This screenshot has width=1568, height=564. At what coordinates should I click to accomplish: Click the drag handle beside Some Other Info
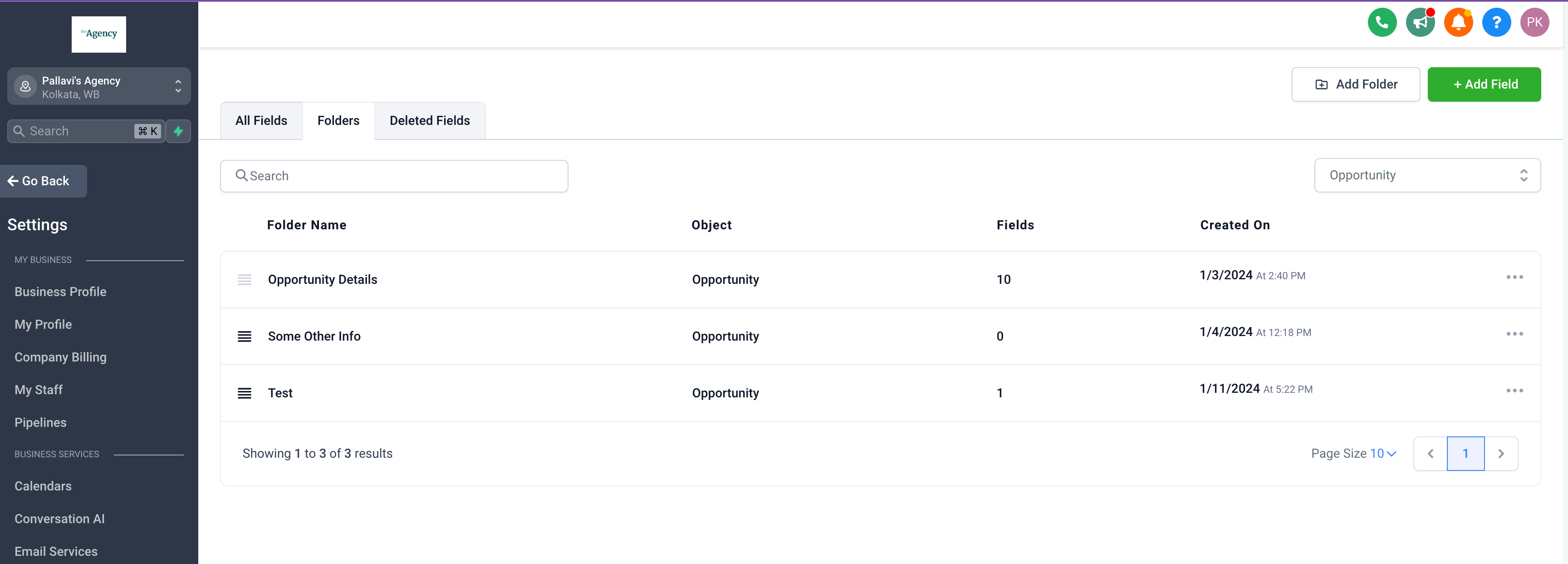(244, 336)
